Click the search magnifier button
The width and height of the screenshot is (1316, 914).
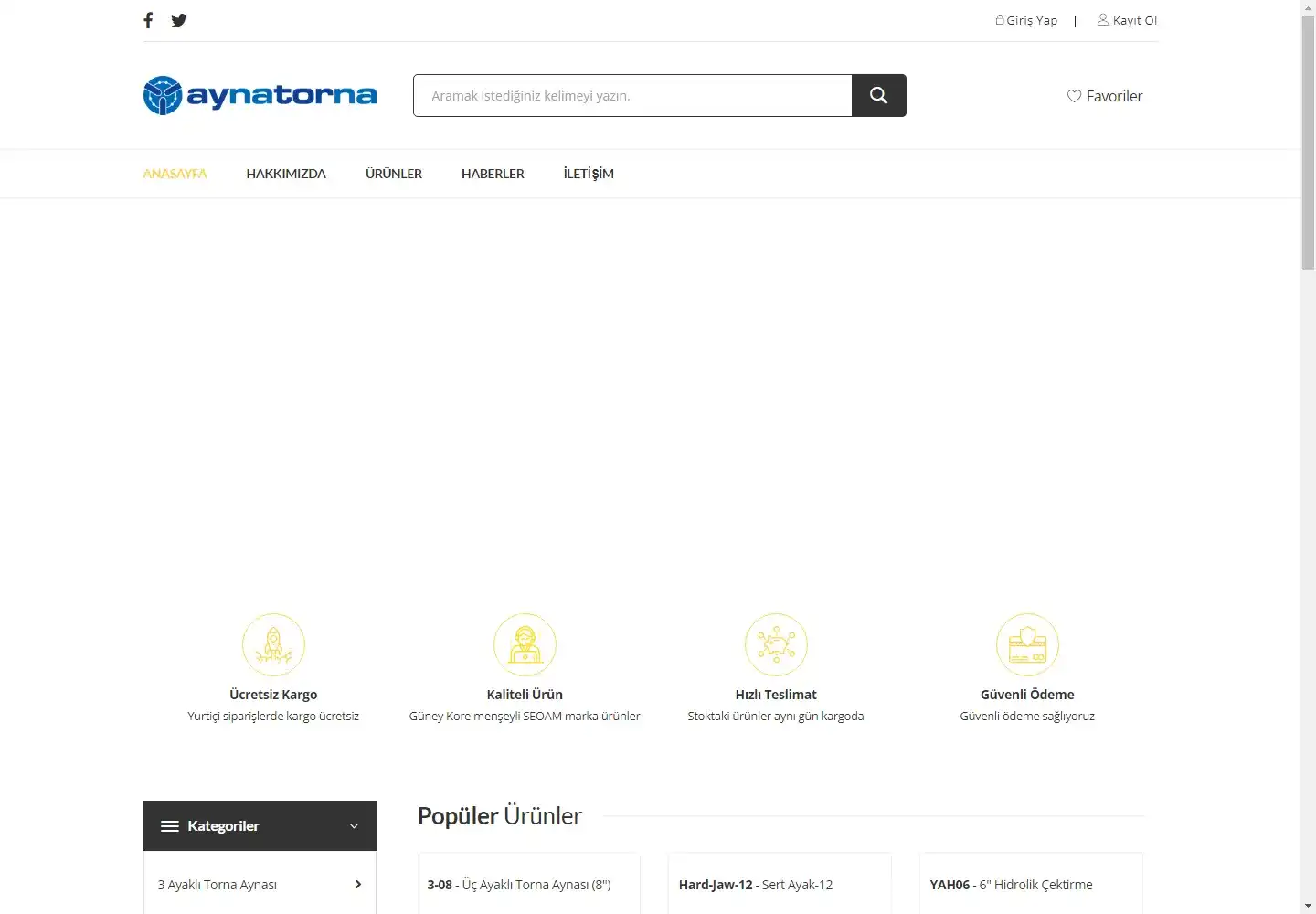click(878, 95)
